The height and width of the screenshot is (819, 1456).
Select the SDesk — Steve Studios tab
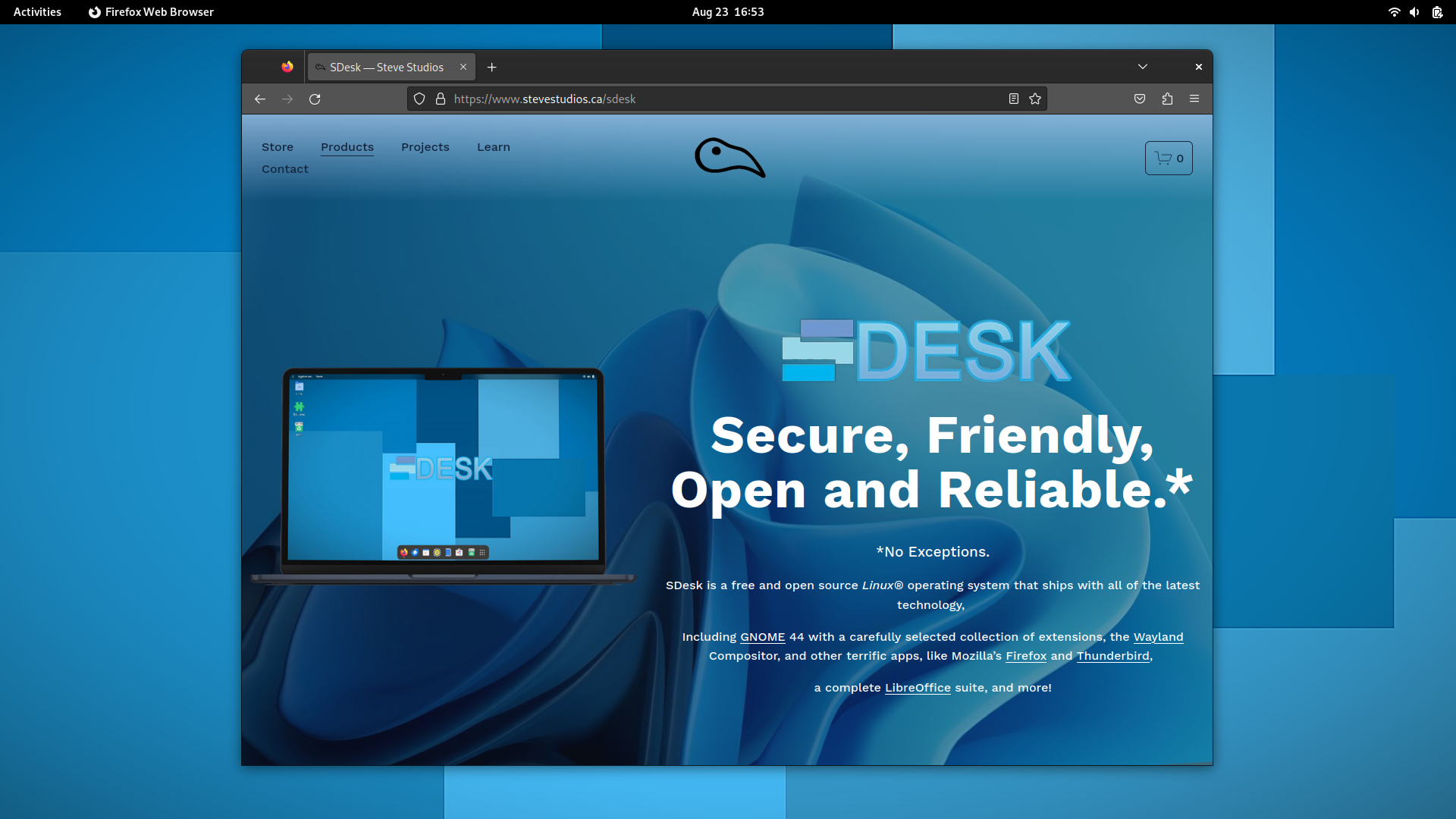point(391,67)
